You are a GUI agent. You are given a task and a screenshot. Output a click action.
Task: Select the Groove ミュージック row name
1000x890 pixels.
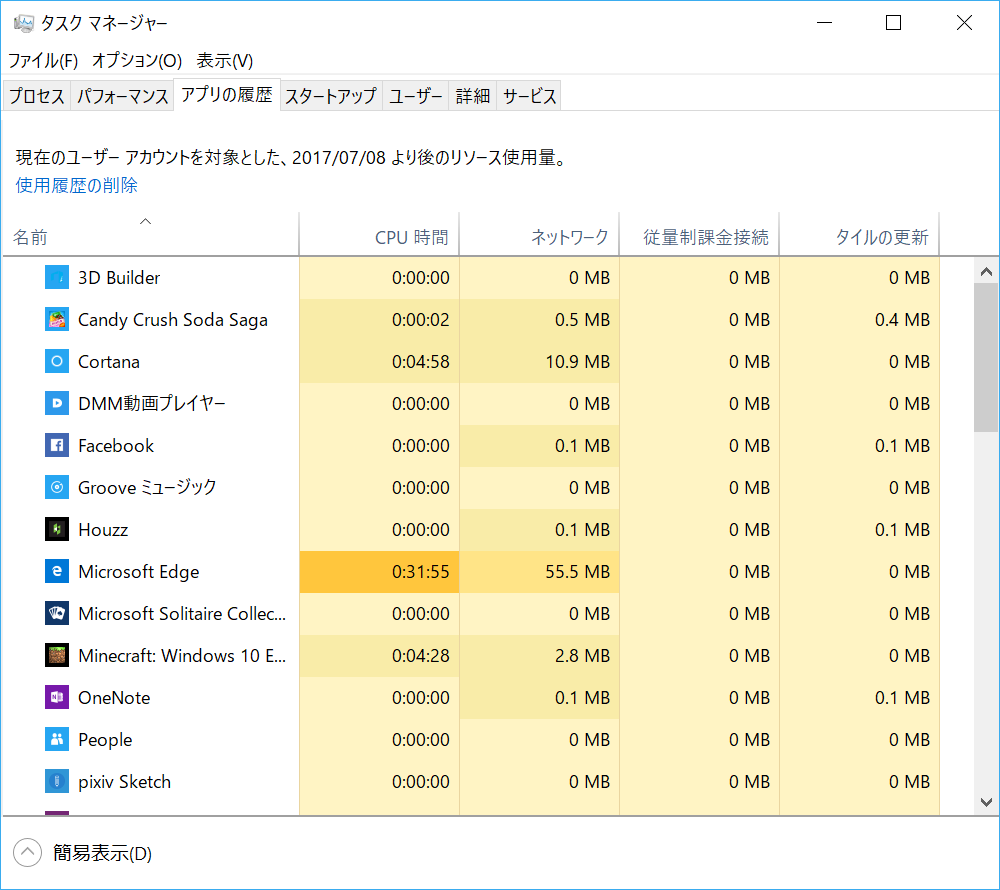pyautogui.click(x=147, y=488)
